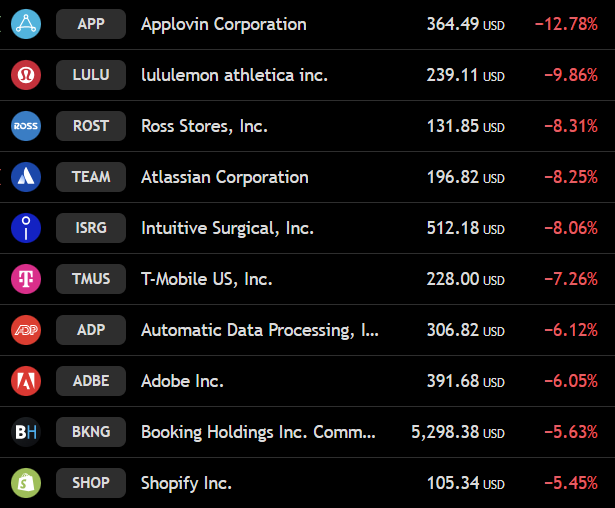
Task: Click the Intuitive Surgical logo icon
Action: pos(26,228)
